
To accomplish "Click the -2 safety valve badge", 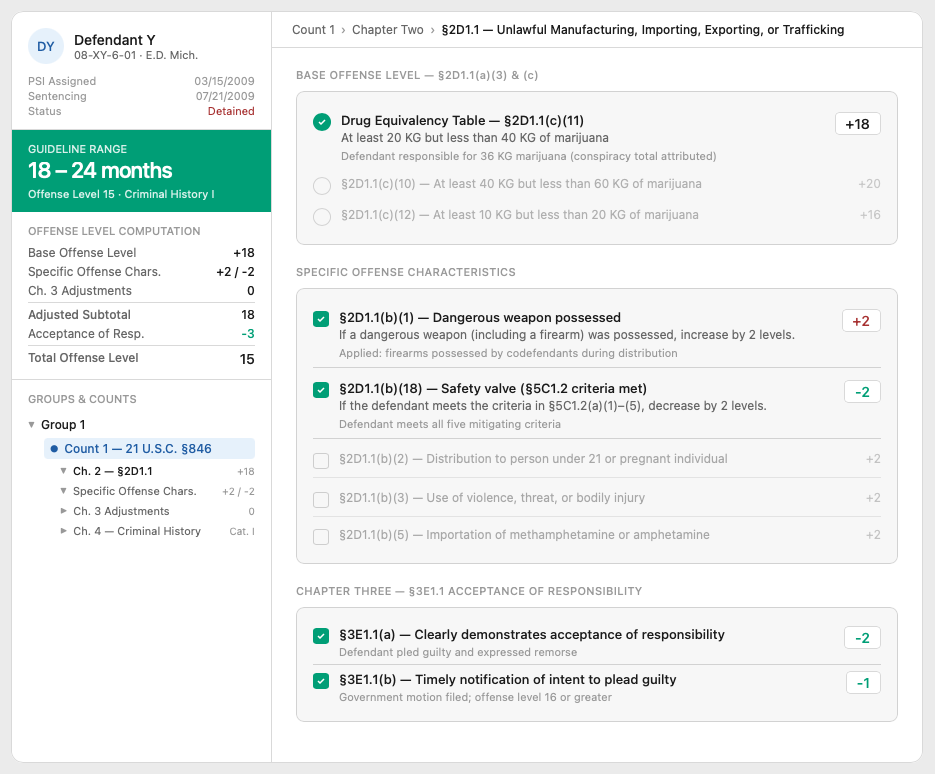I will [862, 392].
